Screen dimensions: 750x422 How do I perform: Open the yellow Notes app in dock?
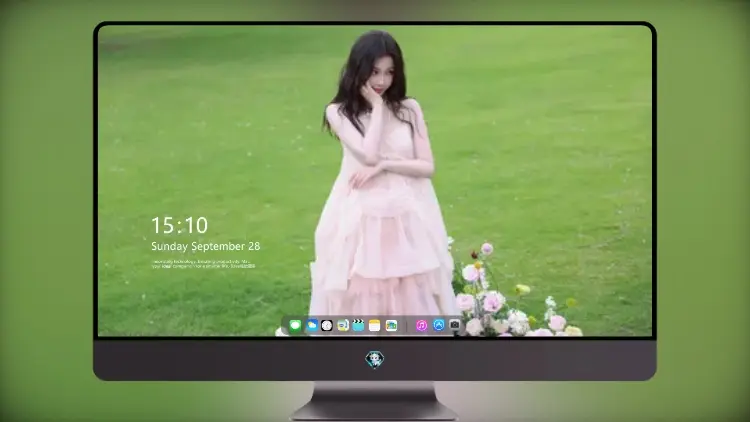[x=375, y=326]
